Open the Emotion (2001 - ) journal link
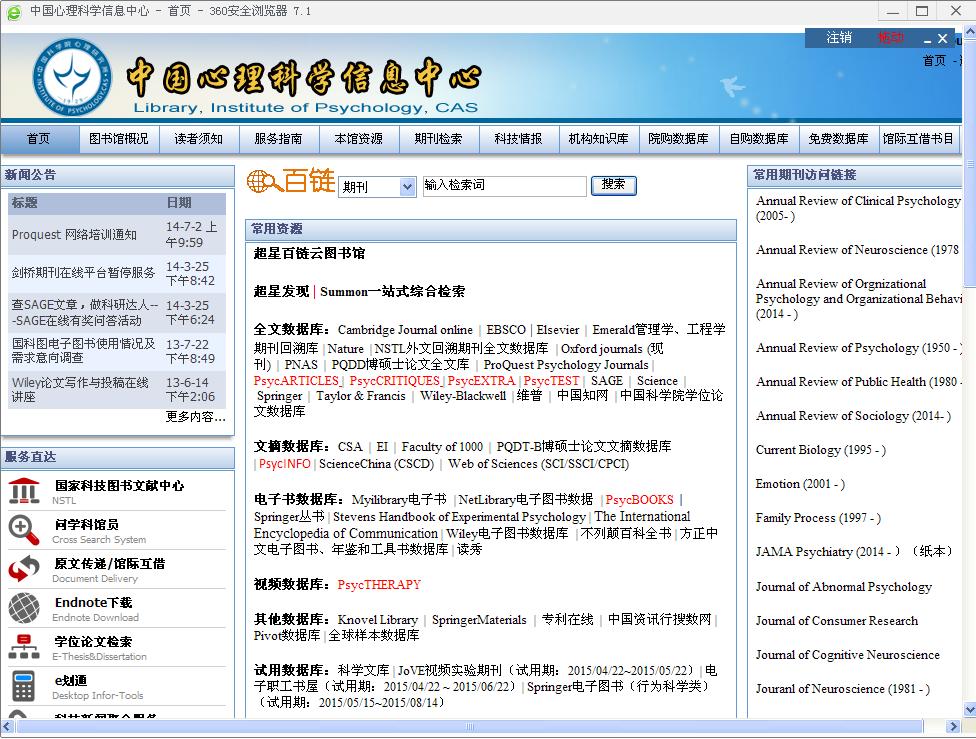This screenshot has height=739, width=976. click(800, 484)
